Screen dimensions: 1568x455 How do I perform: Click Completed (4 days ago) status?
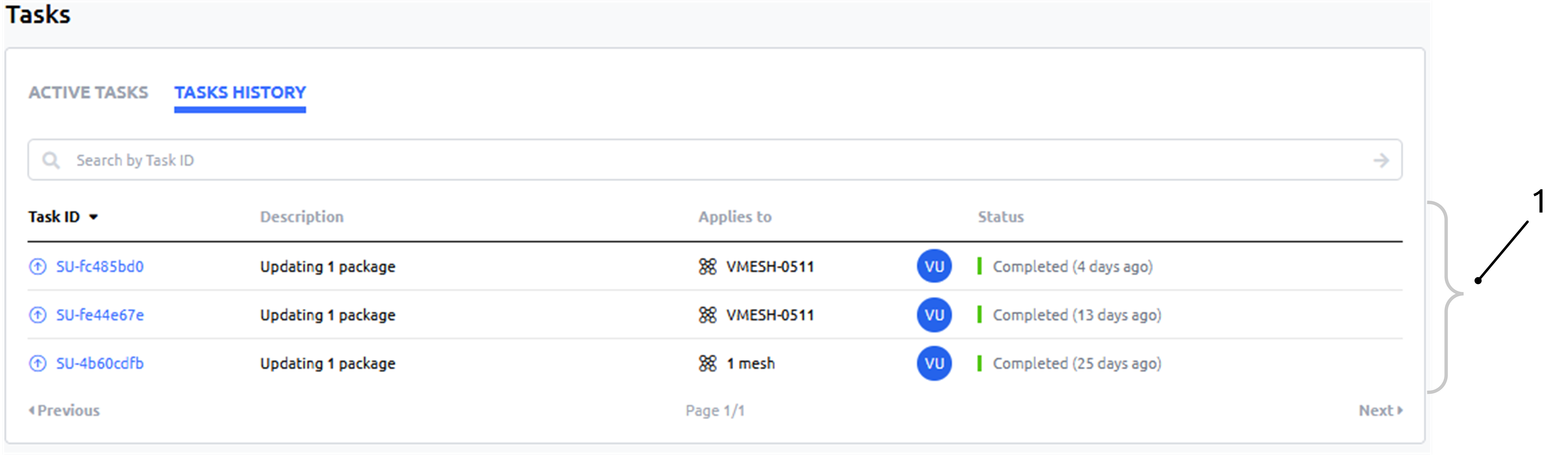[1073, 267]
